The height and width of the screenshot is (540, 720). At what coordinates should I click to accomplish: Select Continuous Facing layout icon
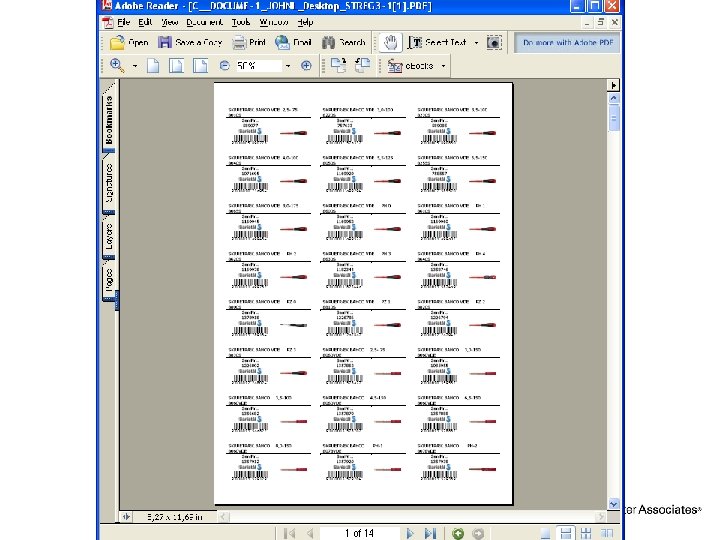pyautogui.click(x=586, y=533)
